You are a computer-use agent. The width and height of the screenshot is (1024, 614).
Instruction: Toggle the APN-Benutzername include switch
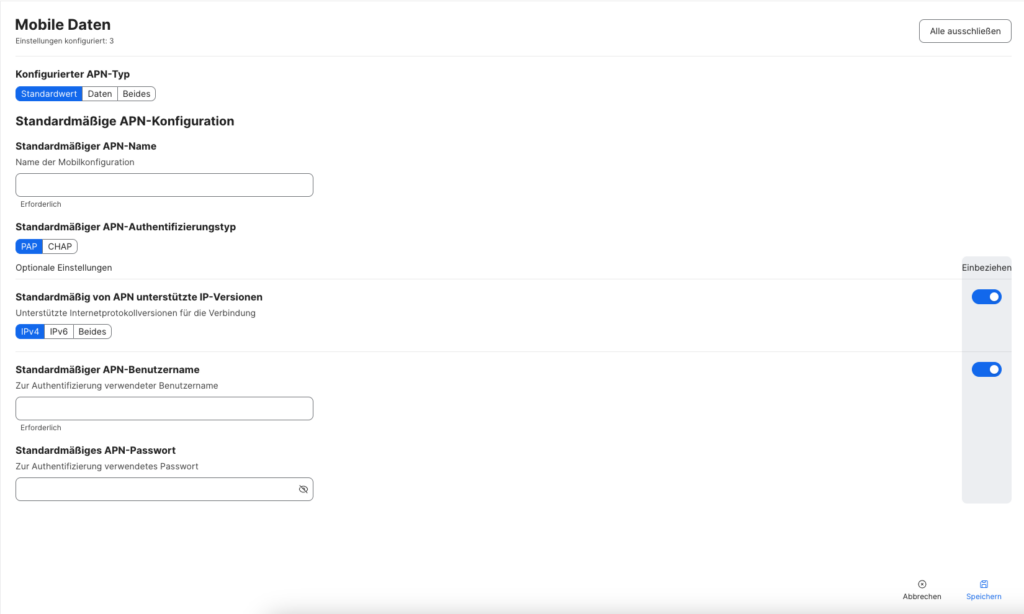pyautogui.click(x=986, y=370)
